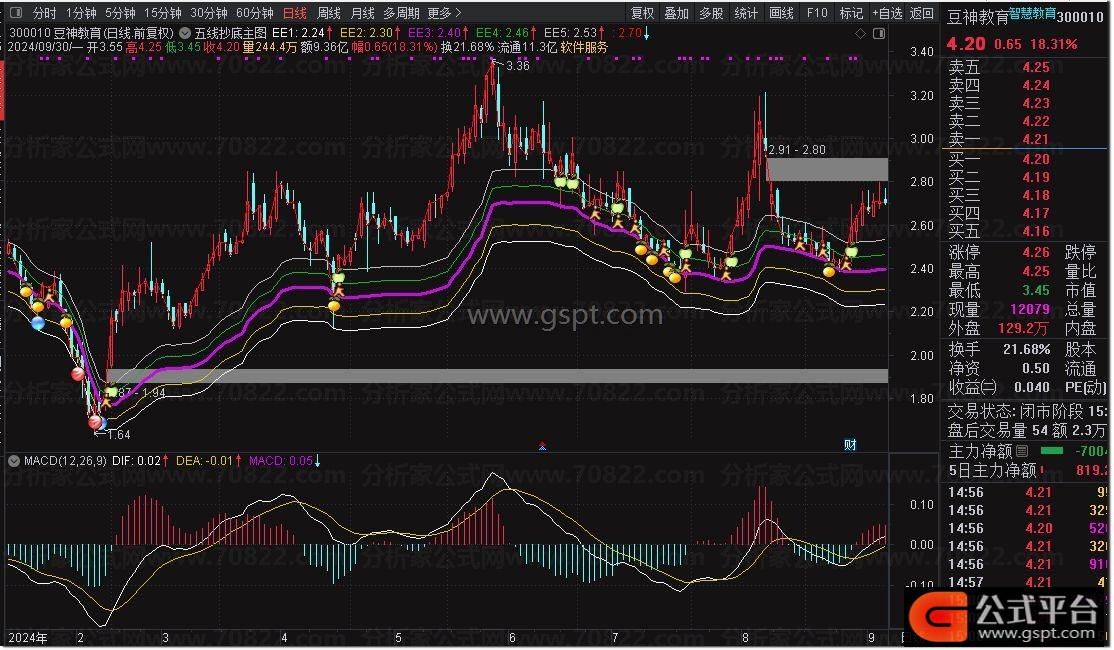Open the MACD(12,26,9) indicator dropdown icon
Screen dimensions: 1114x650
click(x=13, y=461)
